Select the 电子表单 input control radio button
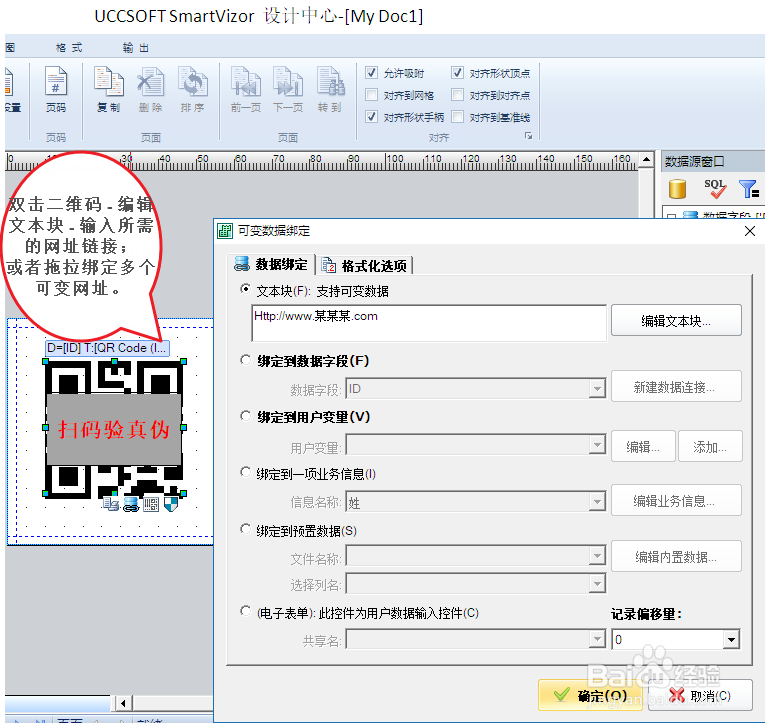Screen dimensions: 765x727 click(246, 611)
